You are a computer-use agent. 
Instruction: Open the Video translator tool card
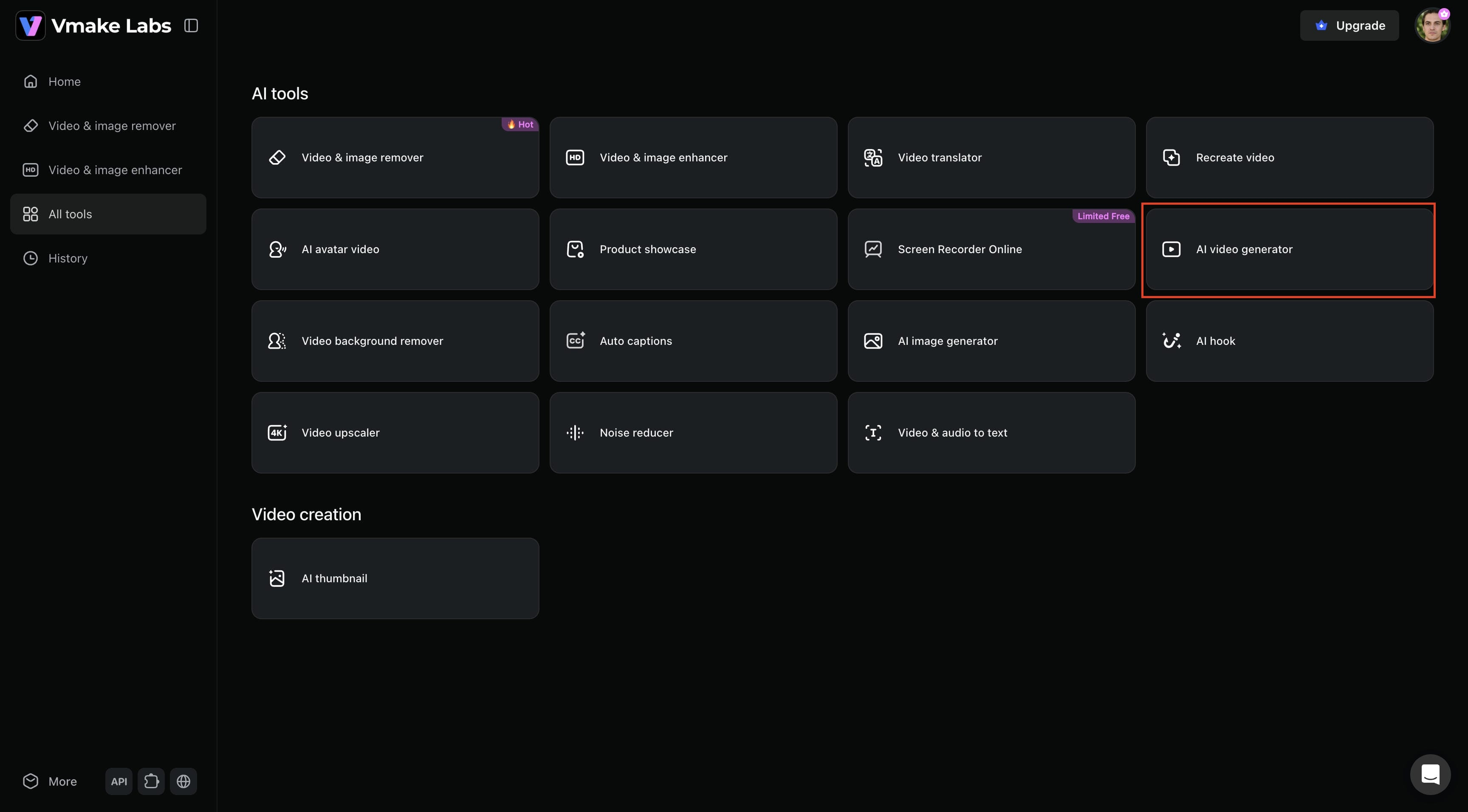click(991, 157)
